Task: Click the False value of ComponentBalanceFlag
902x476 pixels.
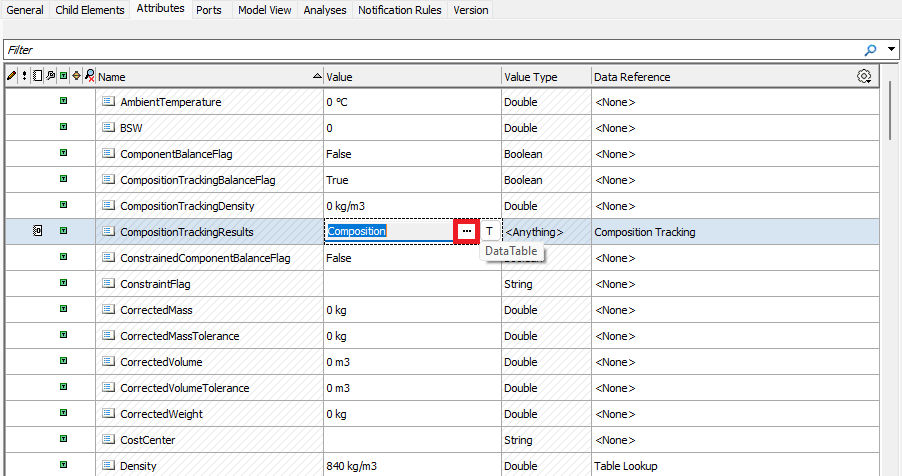Action: [339, 154]
